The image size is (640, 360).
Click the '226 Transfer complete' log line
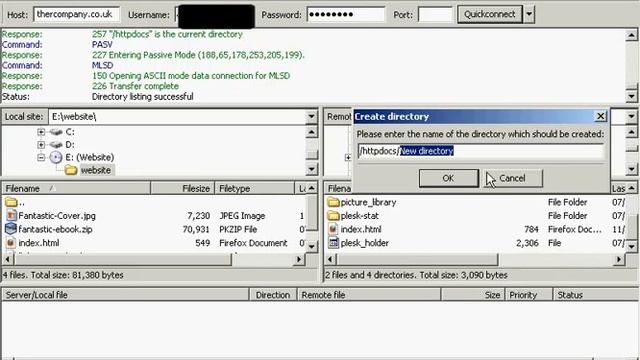[135, 86]
